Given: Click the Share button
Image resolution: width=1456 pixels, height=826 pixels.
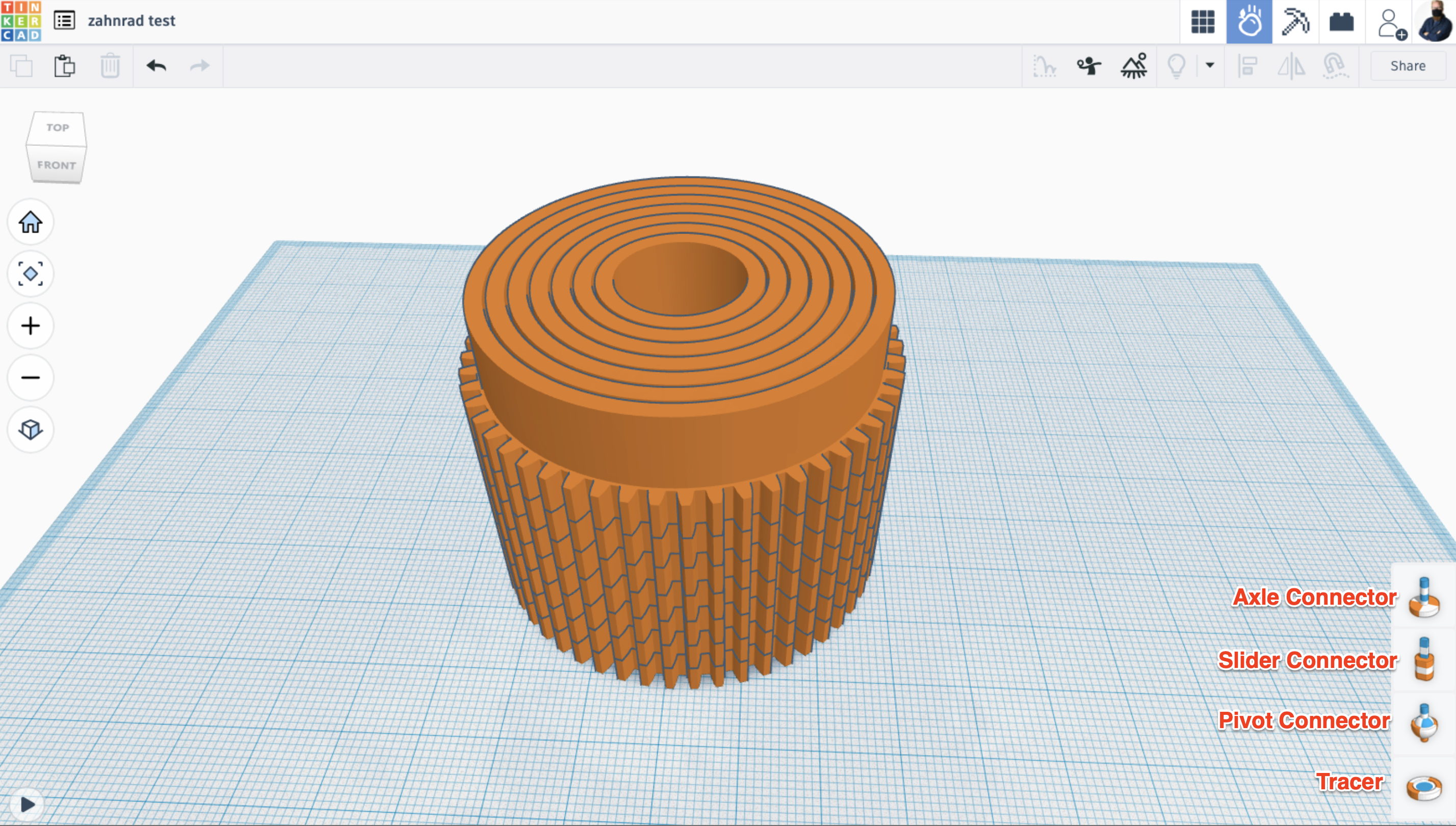Looking at the screenshot, I should pyautogui.click(x=1407, y=66).
